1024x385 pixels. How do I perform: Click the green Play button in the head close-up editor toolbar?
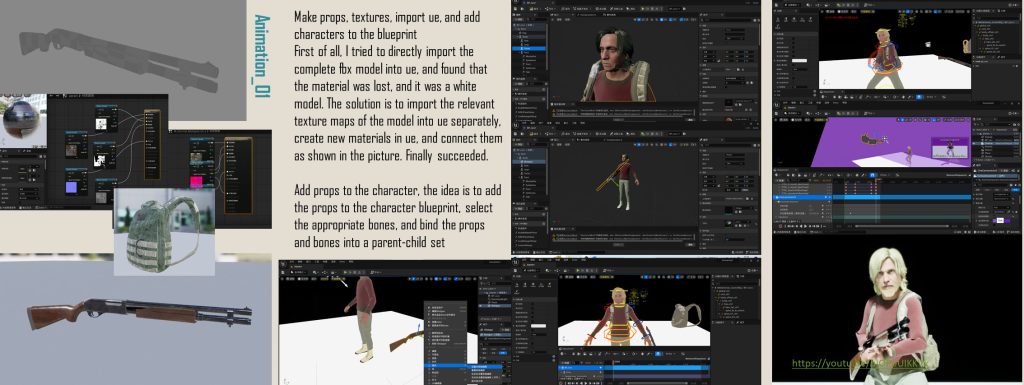pos(643,9)
